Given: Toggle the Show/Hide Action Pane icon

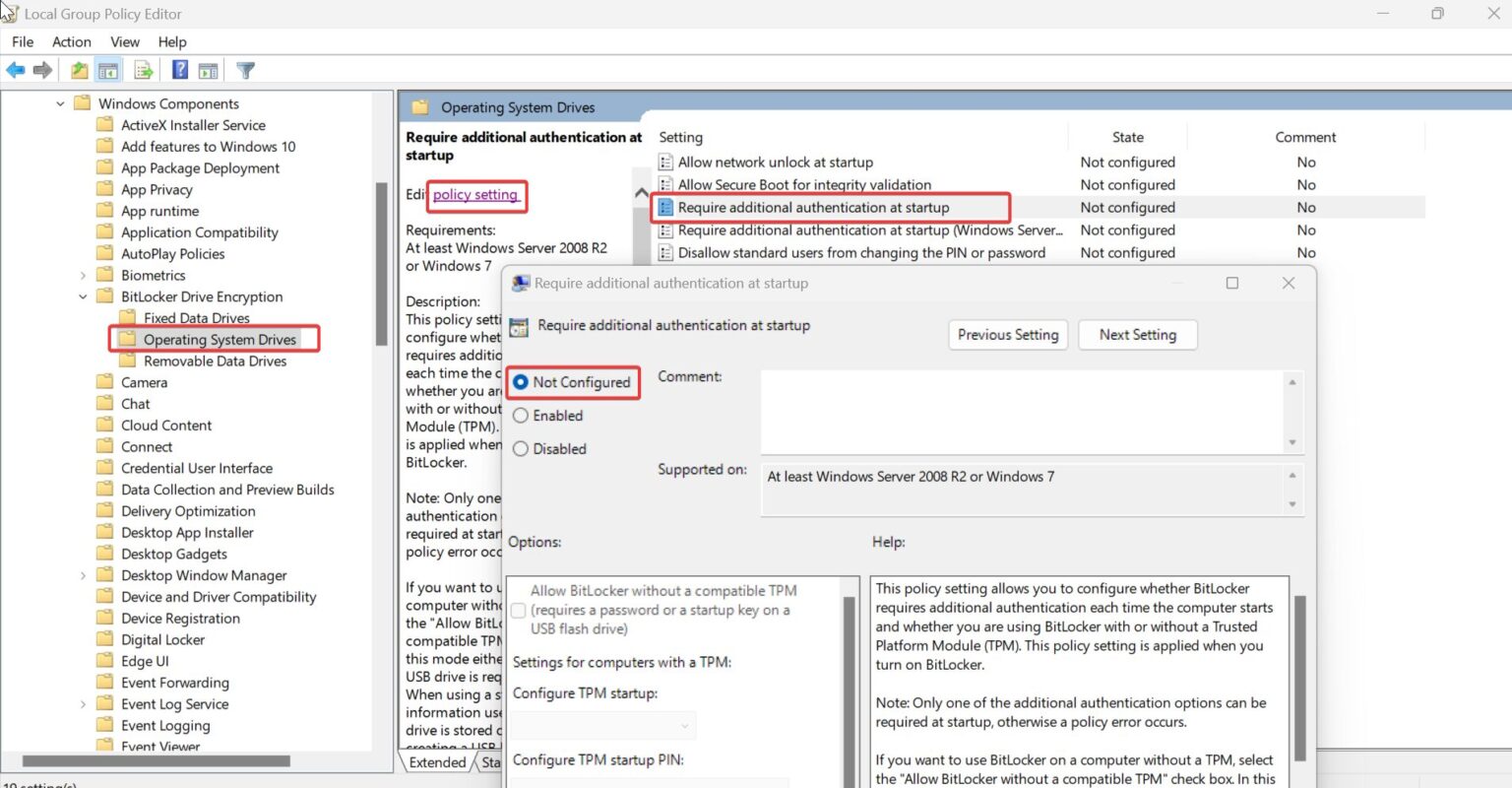Looking at the screenshot, I should 208,69.
